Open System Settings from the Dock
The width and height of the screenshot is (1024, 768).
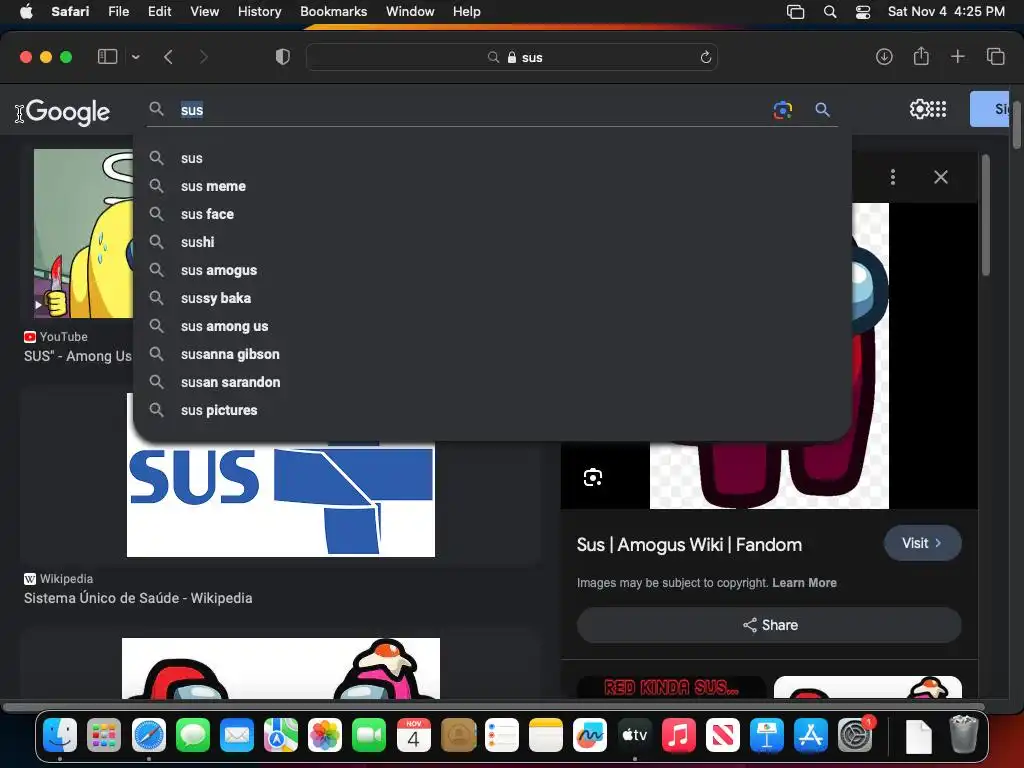[855, 735]
